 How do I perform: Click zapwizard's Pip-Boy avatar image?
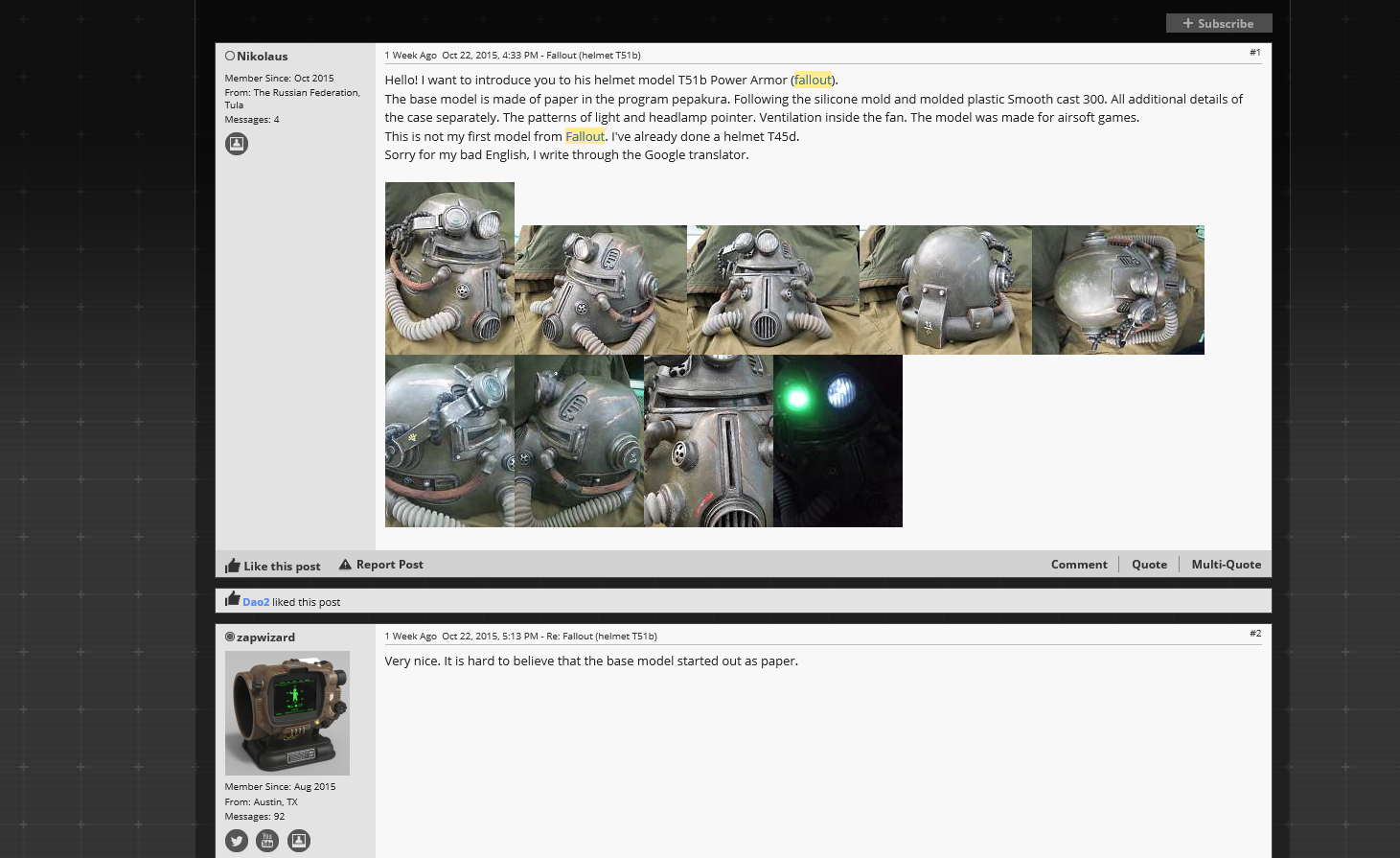[287, 713]
